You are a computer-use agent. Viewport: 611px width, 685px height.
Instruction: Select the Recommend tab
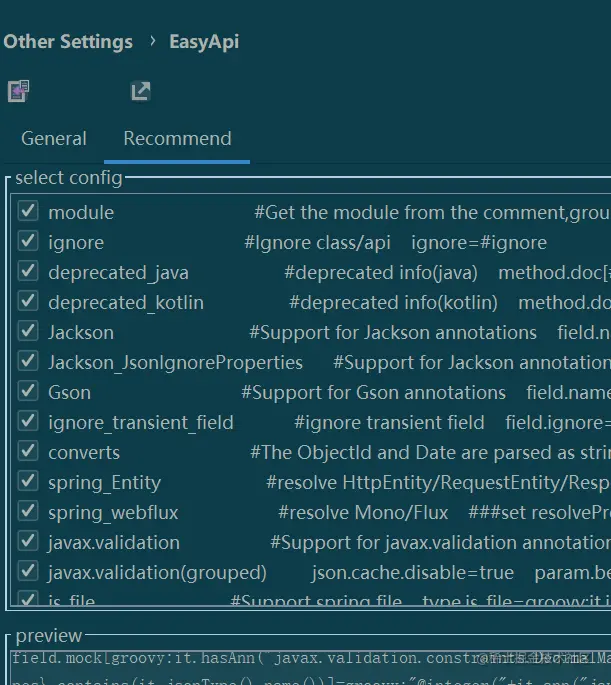click(177, 139)
